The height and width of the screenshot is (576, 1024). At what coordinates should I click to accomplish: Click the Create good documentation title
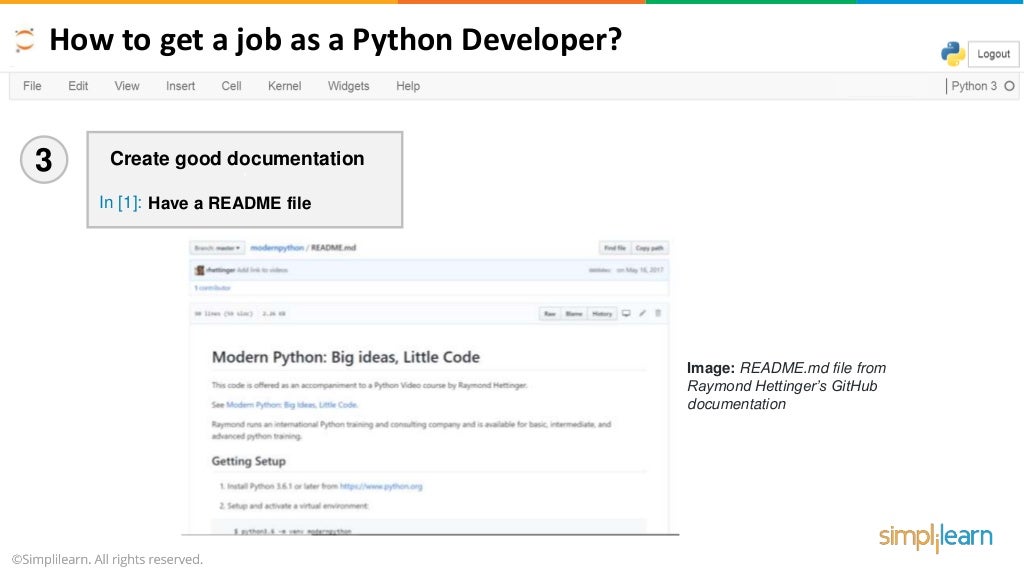(237, 159)
